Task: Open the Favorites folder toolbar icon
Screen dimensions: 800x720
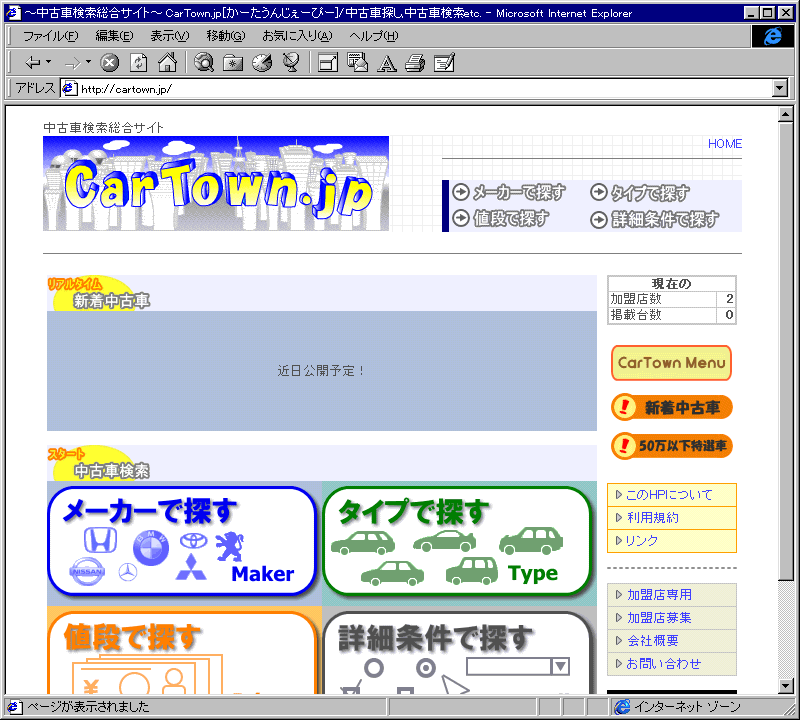Action: pyautogui.click(x=233, y=63)
